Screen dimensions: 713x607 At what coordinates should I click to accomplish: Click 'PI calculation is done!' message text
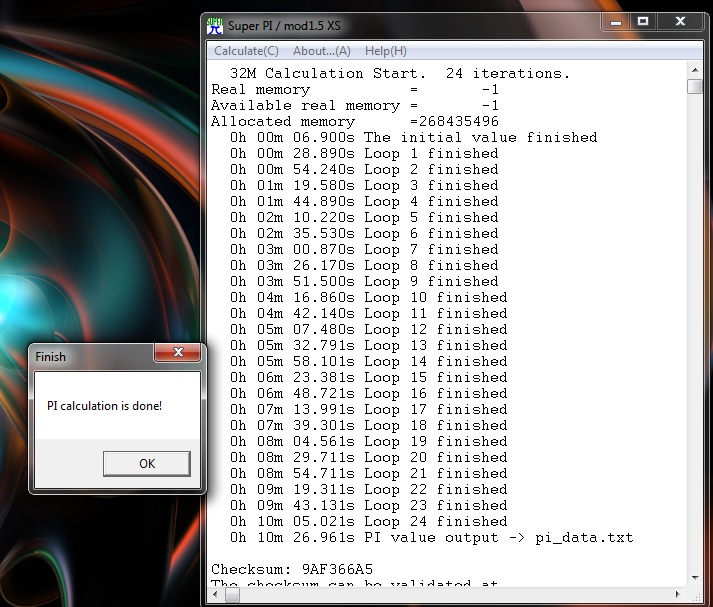[105, 406]
